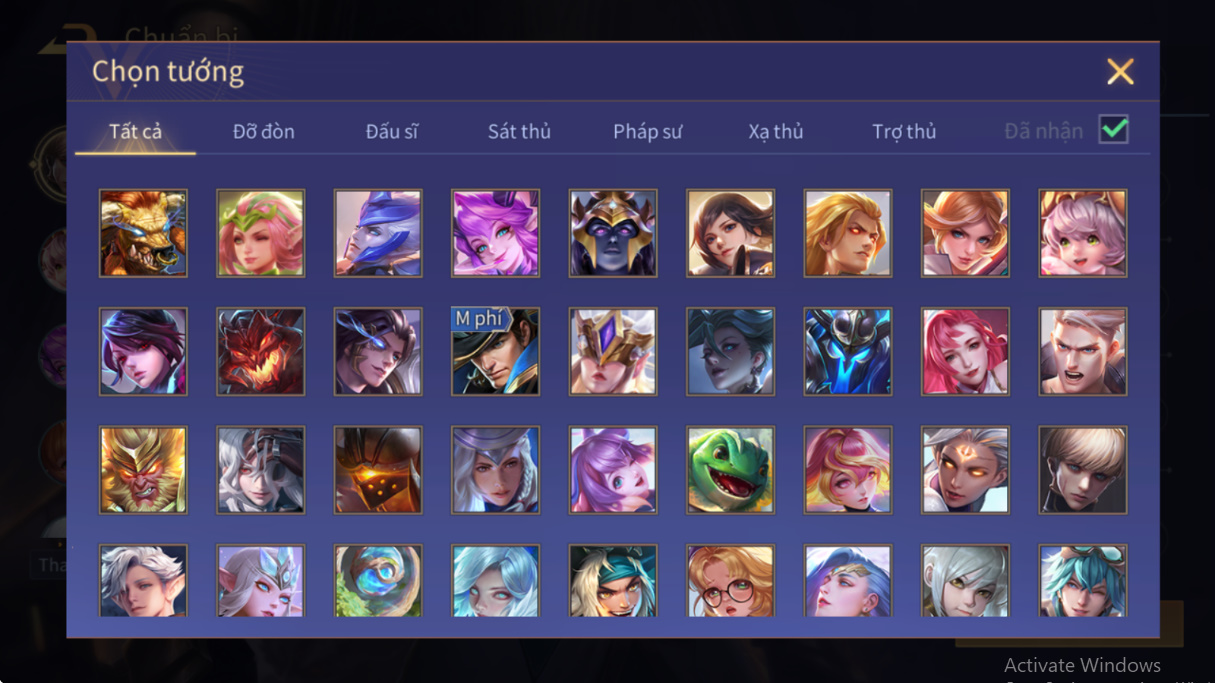This screenshot has height=683, width=1215.
Task: Select the red demon-faced hero portrait
Action: coord(260,351)
